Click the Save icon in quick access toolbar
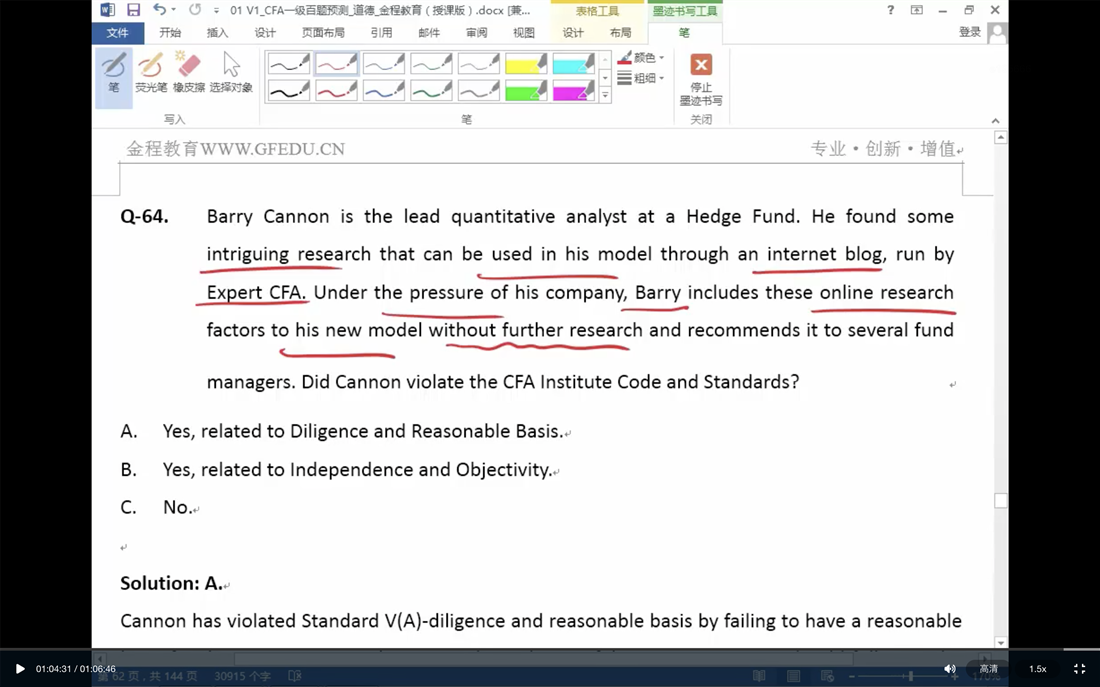1100x687 pixels. [133, 10]
